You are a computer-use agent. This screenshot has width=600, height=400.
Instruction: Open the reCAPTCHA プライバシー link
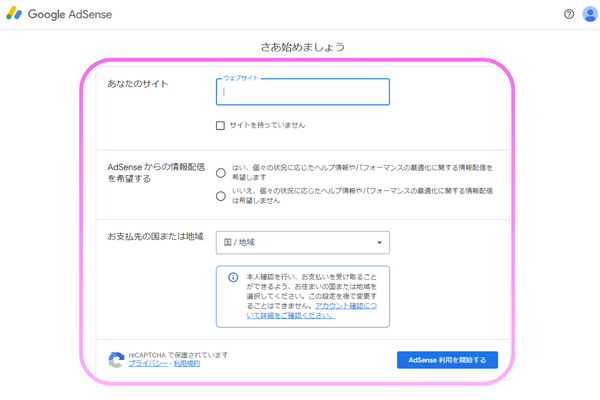click(148, 364)
